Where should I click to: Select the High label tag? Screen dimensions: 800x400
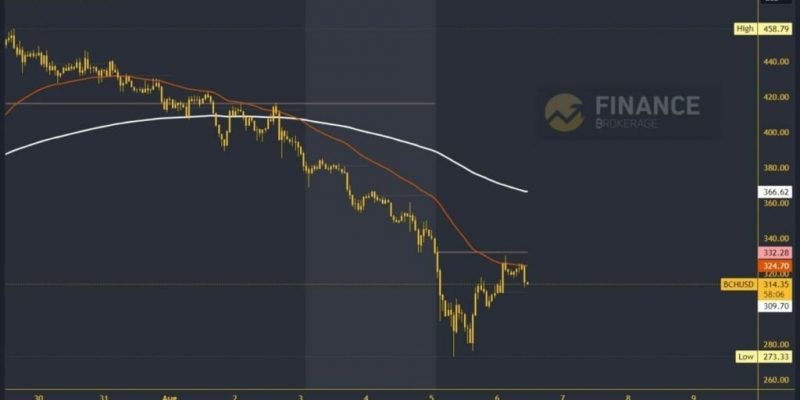[x=745, y=29]
